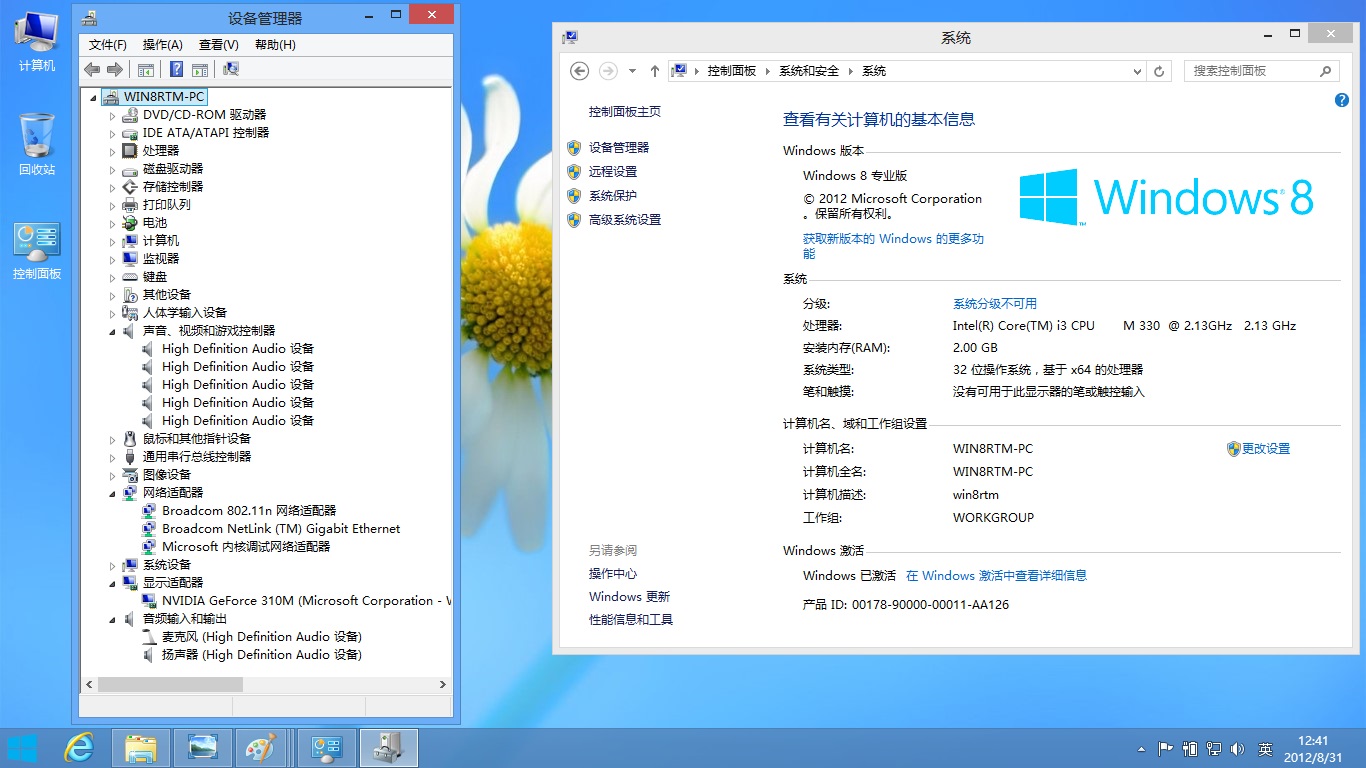
Task: Expand DVD/CD-ROM 驱动器 node
Action: pyautogui.click(x=113, y=115)
